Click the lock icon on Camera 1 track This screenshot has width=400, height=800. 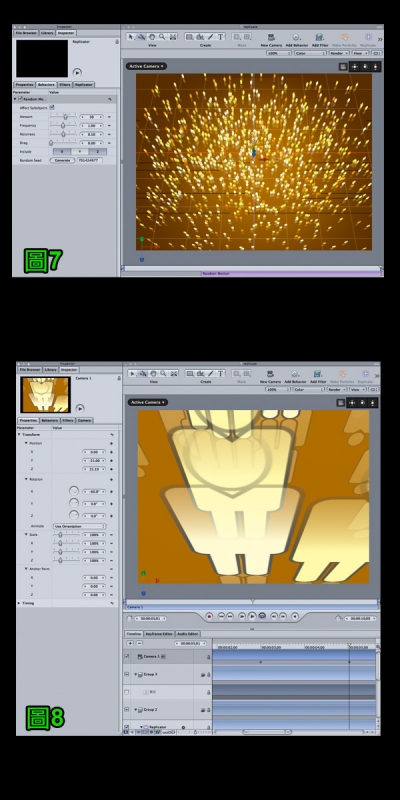coord(208,657)
